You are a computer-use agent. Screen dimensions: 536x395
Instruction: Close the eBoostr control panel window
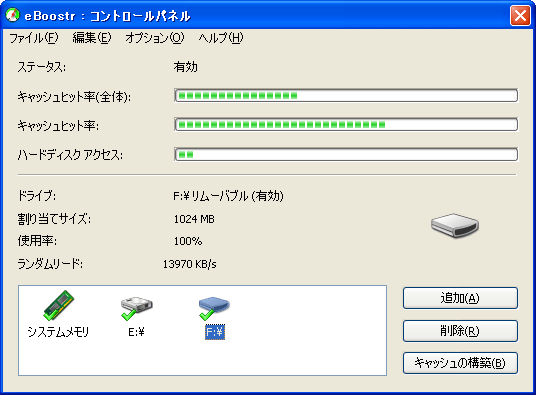click(x=520, y=16)
